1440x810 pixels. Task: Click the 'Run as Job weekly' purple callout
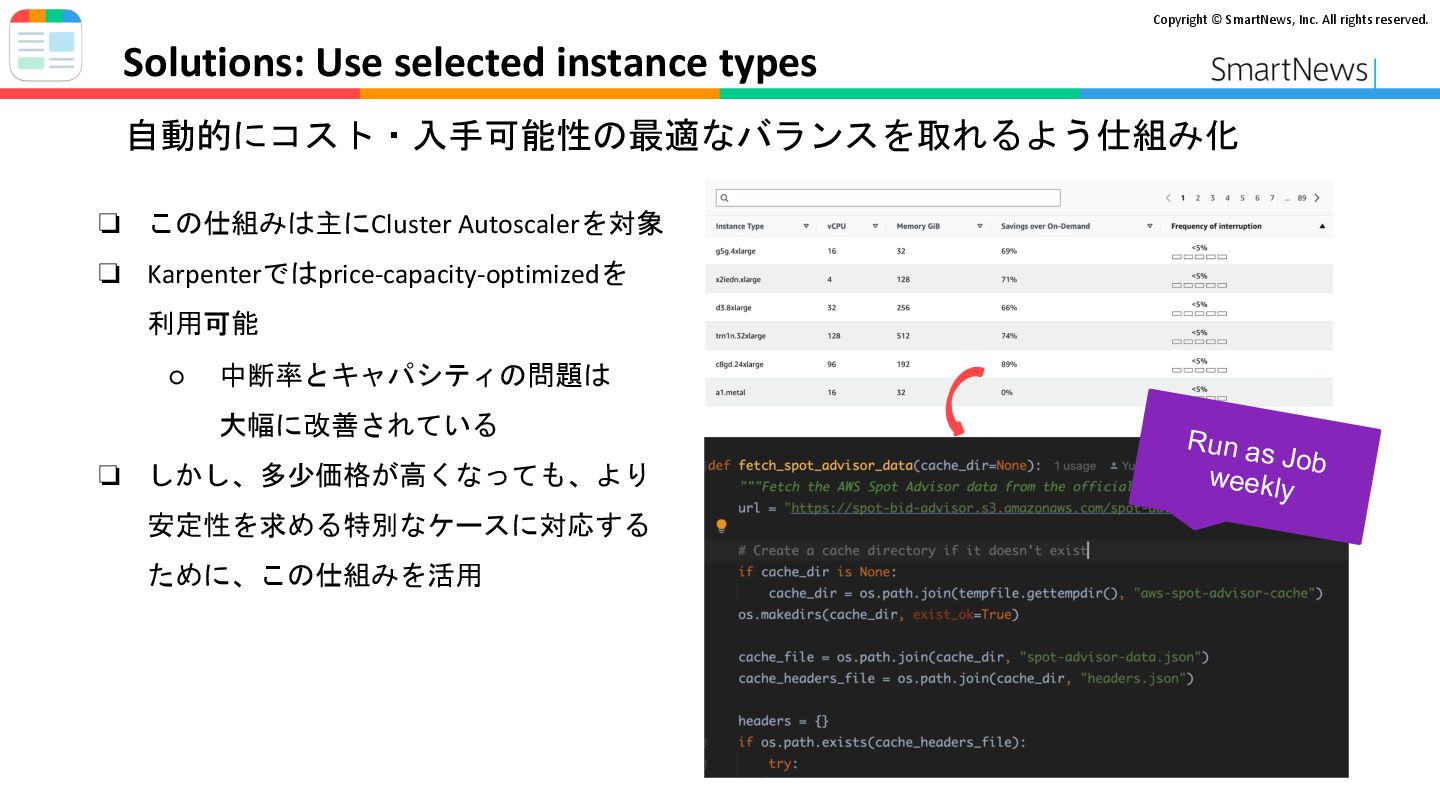1256,466
